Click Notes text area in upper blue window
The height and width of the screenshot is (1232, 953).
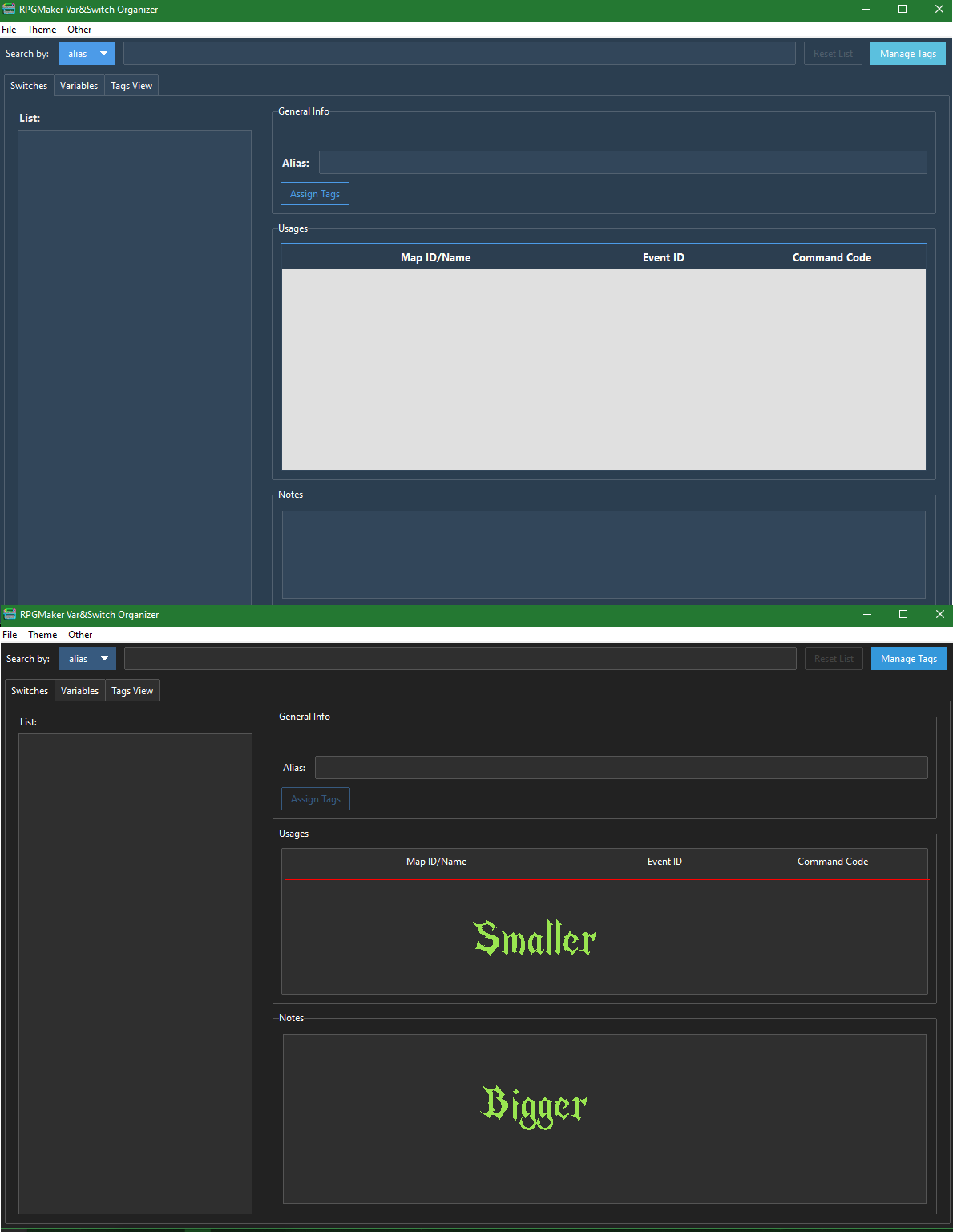tap(604, 555)
